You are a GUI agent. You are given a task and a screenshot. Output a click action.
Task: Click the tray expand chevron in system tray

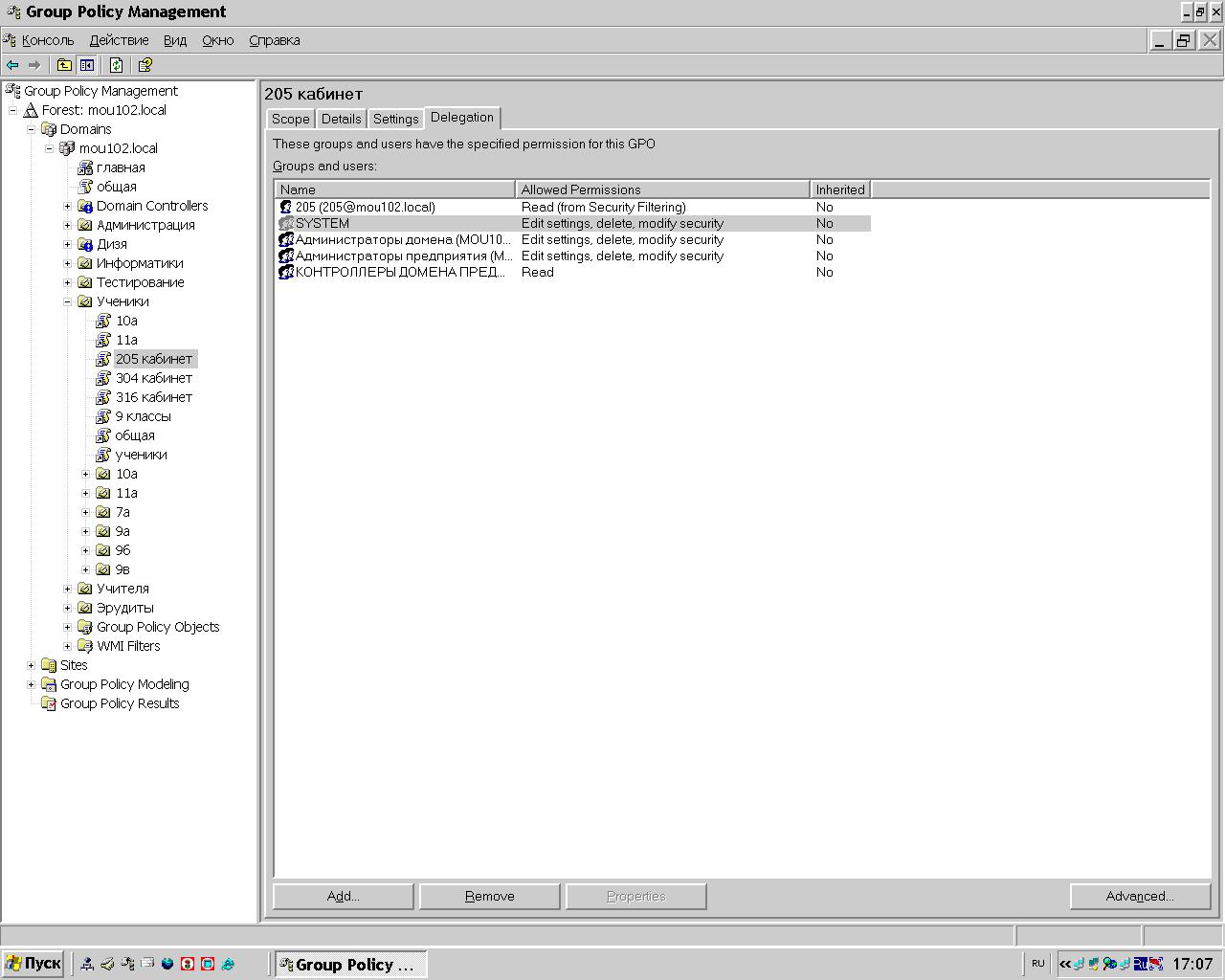pos(1064,964)
